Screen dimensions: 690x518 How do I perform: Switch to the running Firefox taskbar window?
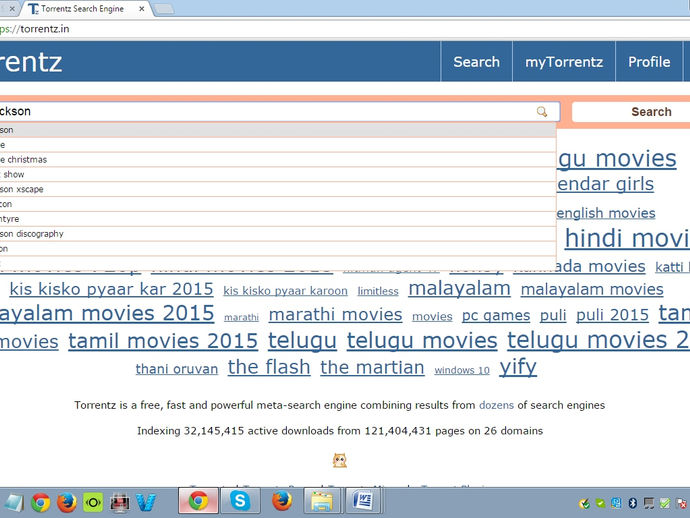pyautogui.click(x=281, y=501)
